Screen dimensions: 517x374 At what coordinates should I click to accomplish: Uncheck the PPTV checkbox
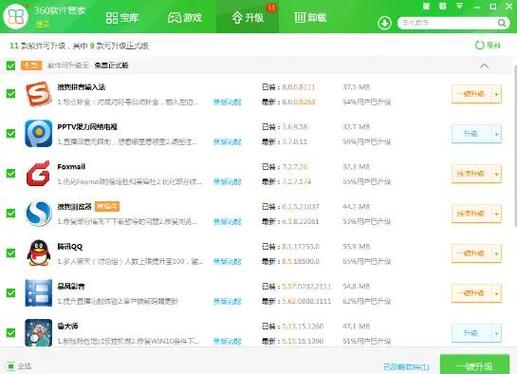(11, 133)
